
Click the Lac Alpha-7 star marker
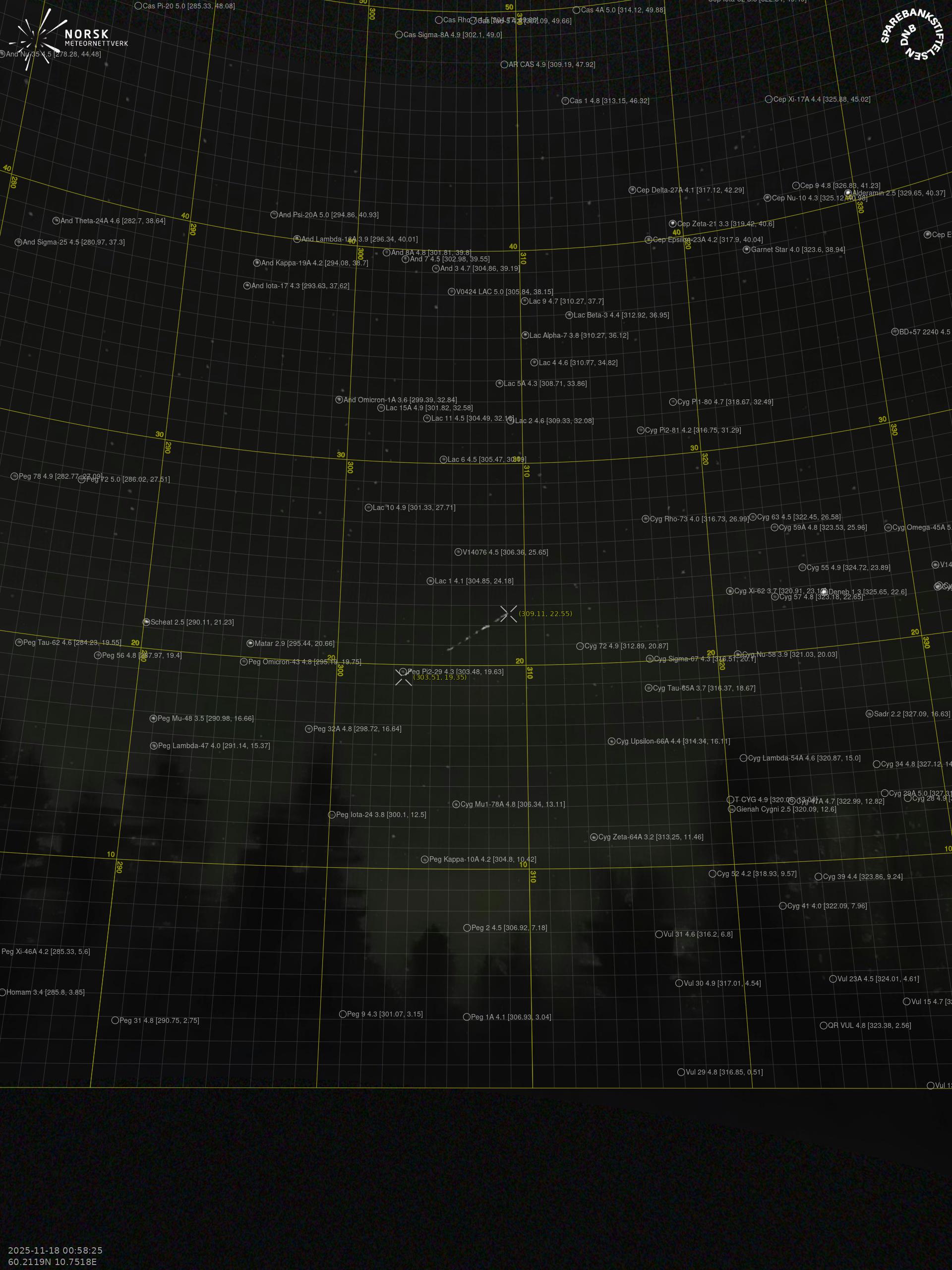point(525,335)
